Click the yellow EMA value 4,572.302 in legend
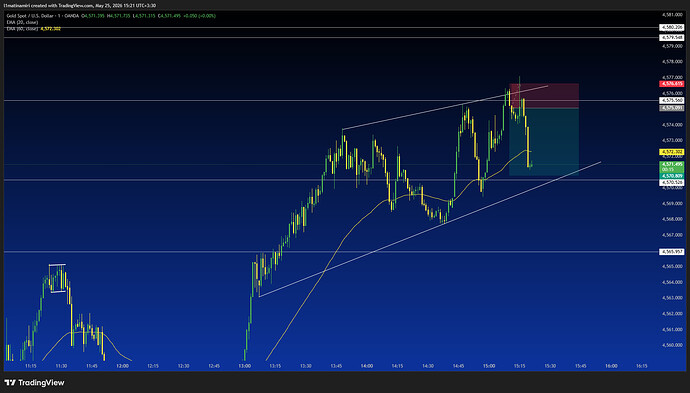This screenshot has width=690, height=393. click(x=51, y=29)
